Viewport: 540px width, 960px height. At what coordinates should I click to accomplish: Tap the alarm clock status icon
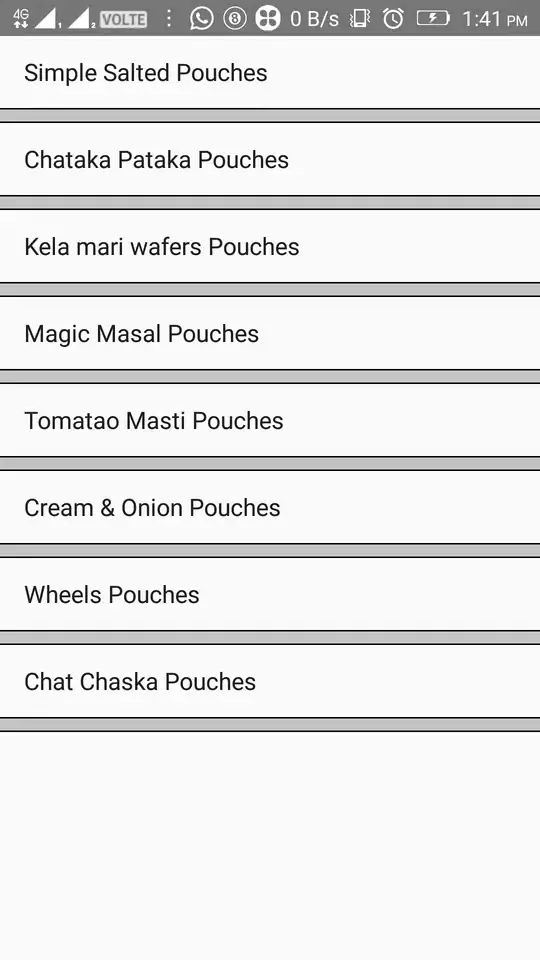click(393, 18)
